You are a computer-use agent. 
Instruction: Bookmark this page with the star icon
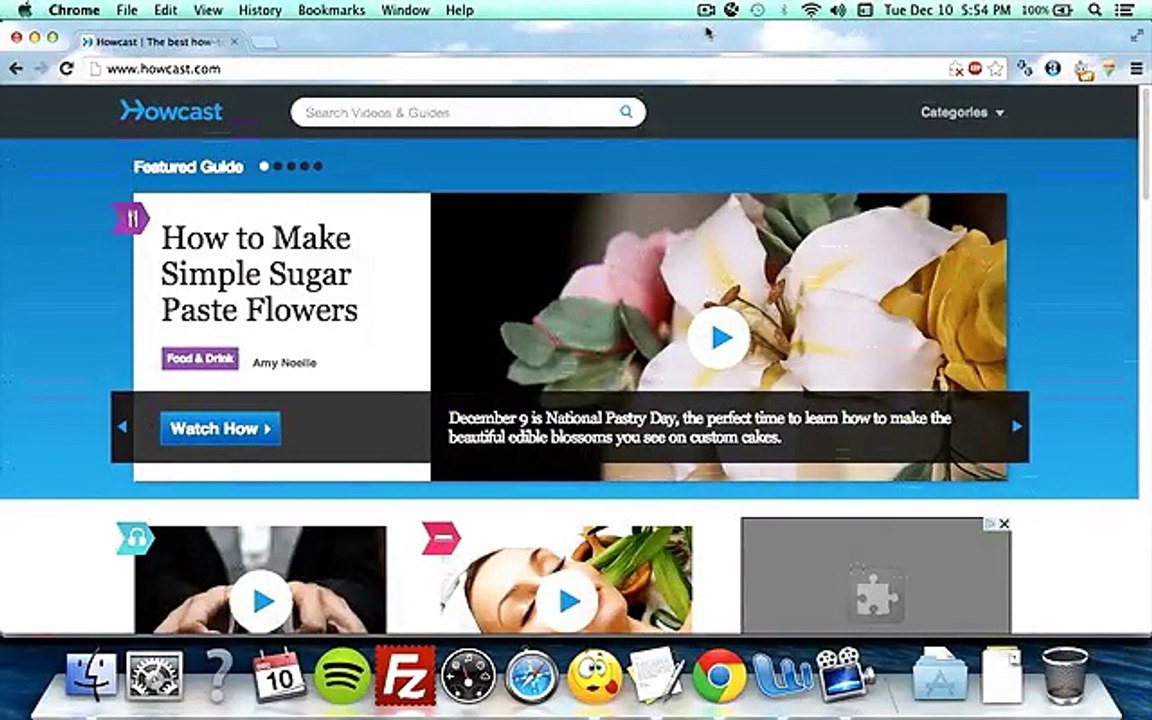996,68
